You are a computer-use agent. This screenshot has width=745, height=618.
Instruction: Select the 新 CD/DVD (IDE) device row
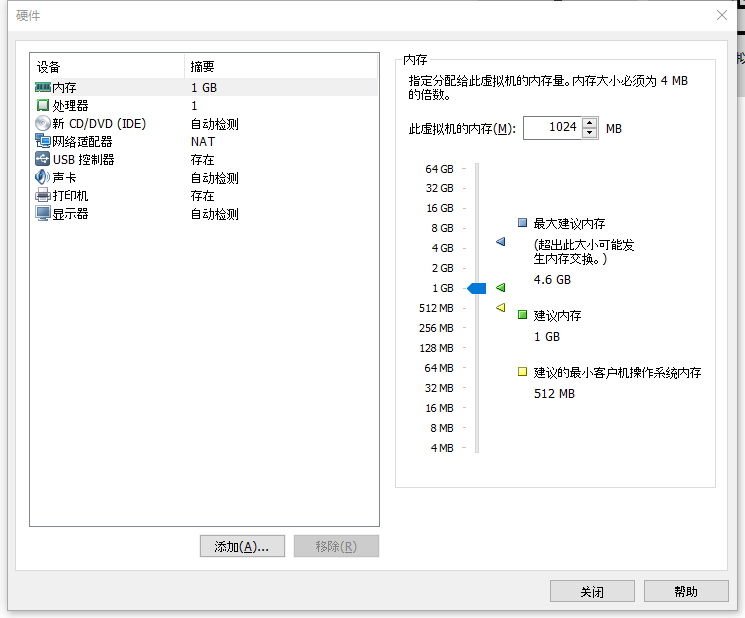[204, 124]
